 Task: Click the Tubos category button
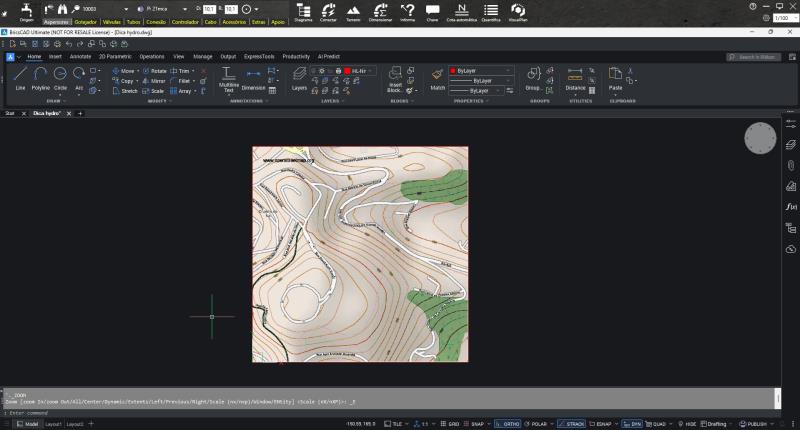pyautogui.click(x=134, y=20)
